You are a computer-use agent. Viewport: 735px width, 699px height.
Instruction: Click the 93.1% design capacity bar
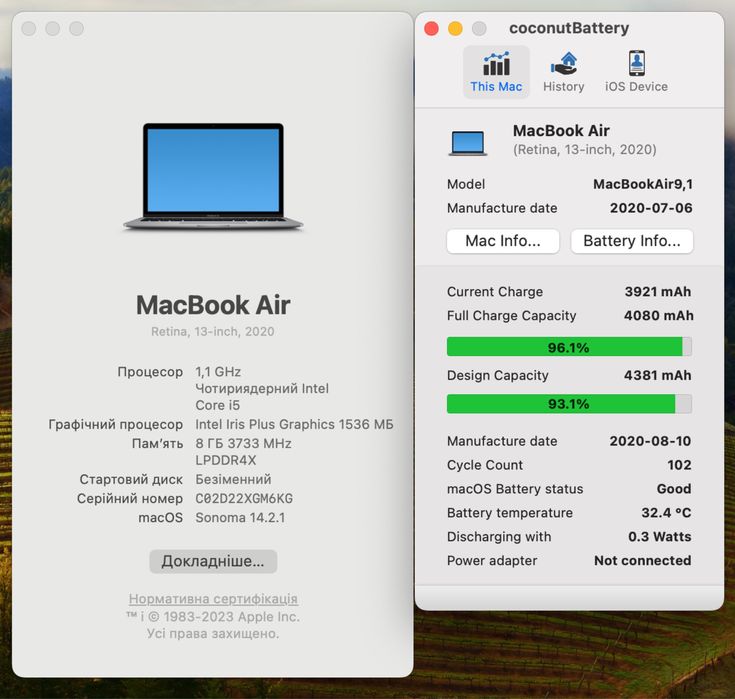coord(569,404)
